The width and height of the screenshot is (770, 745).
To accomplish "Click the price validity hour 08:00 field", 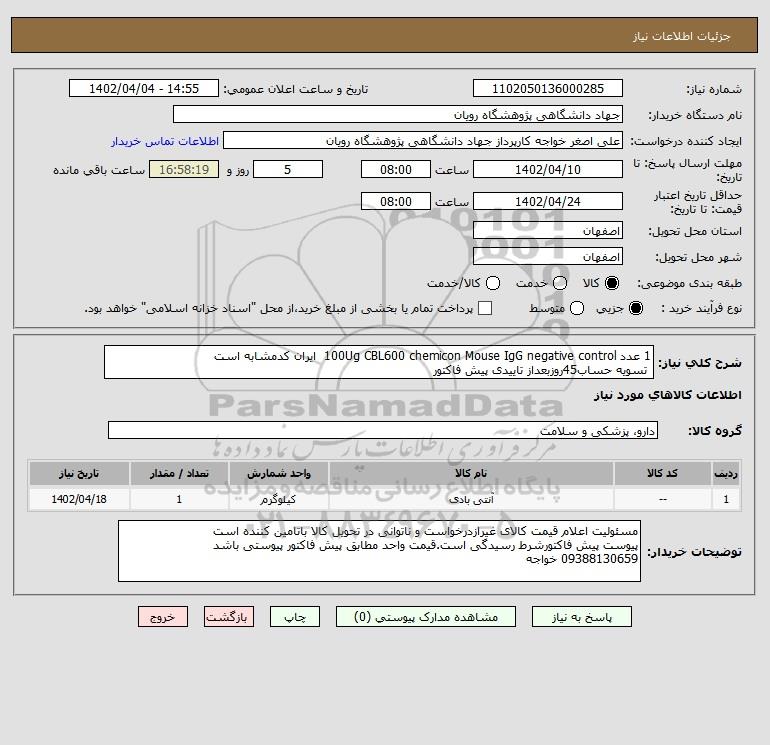I will [x=396, y=201].
